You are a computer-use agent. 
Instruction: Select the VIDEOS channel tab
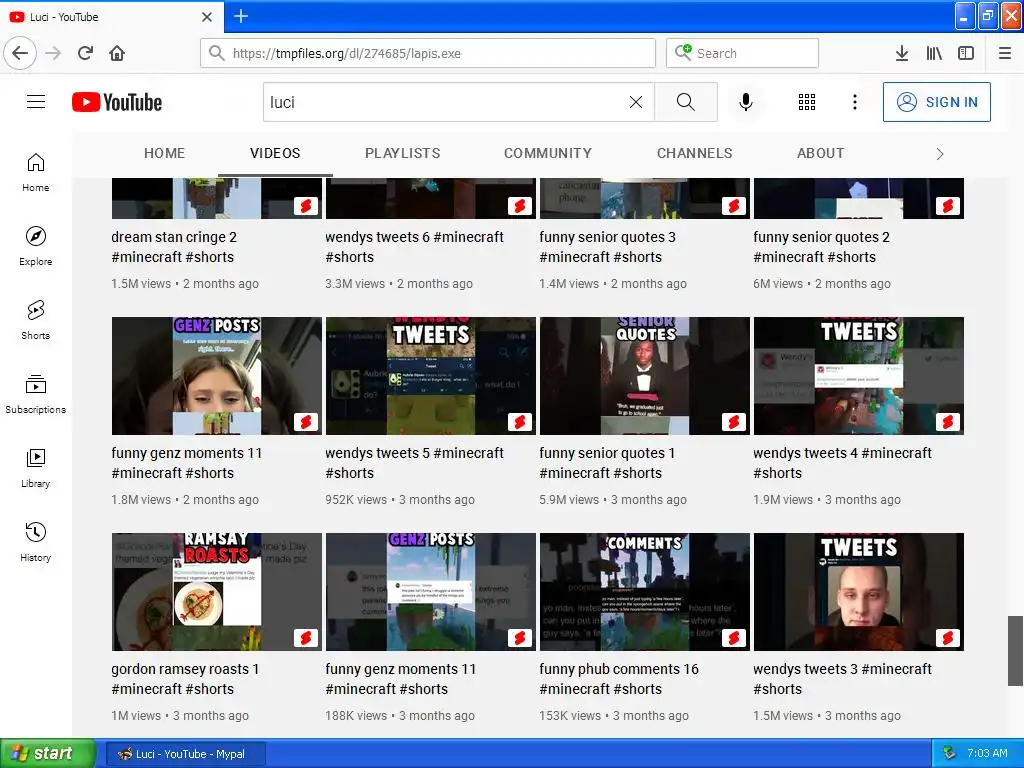[x=275, y=153]
